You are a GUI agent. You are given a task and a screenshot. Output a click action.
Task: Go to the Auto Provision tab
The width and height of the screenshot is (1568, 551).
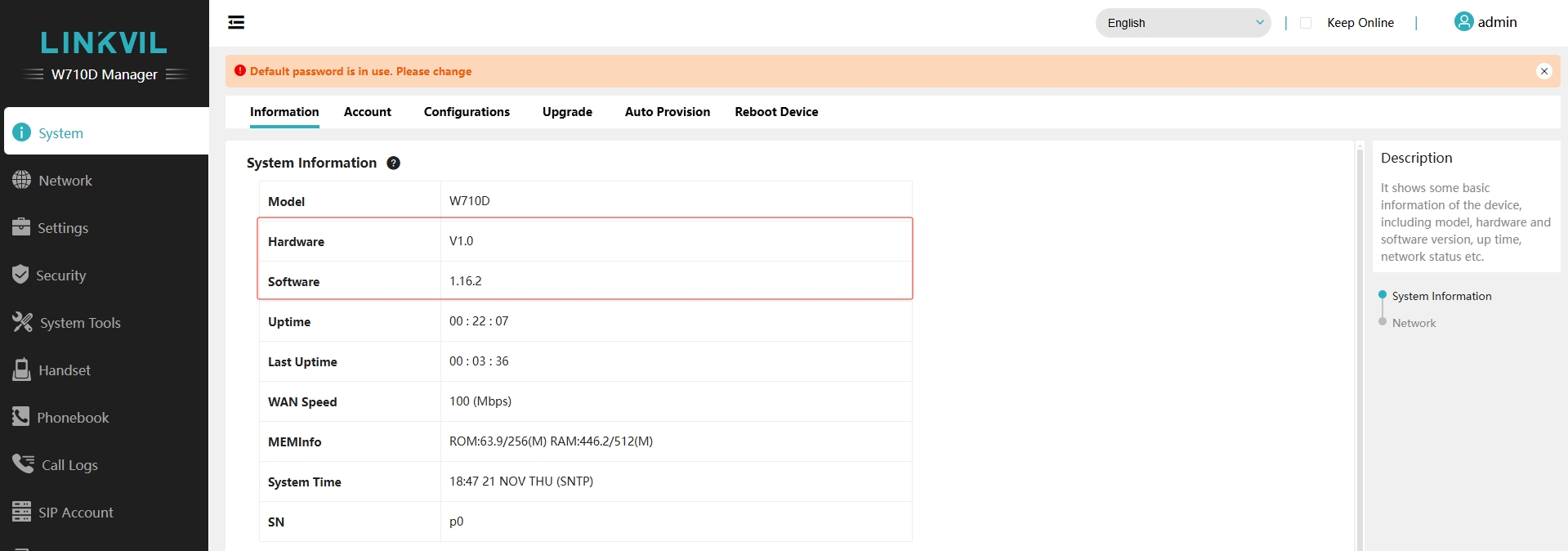coord(667,112)
